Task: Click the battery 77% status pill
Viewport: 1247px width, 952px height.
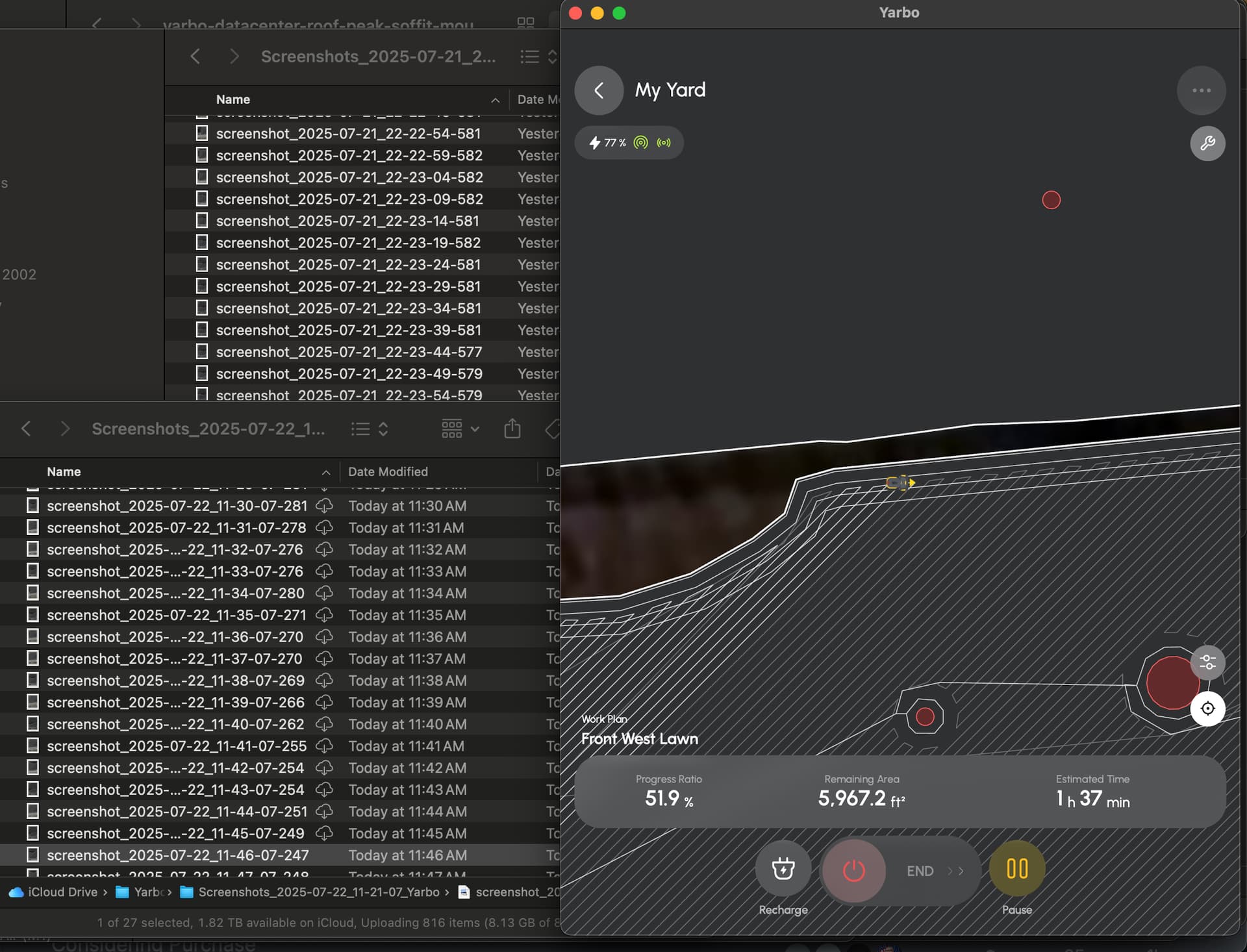Action: 628,143
